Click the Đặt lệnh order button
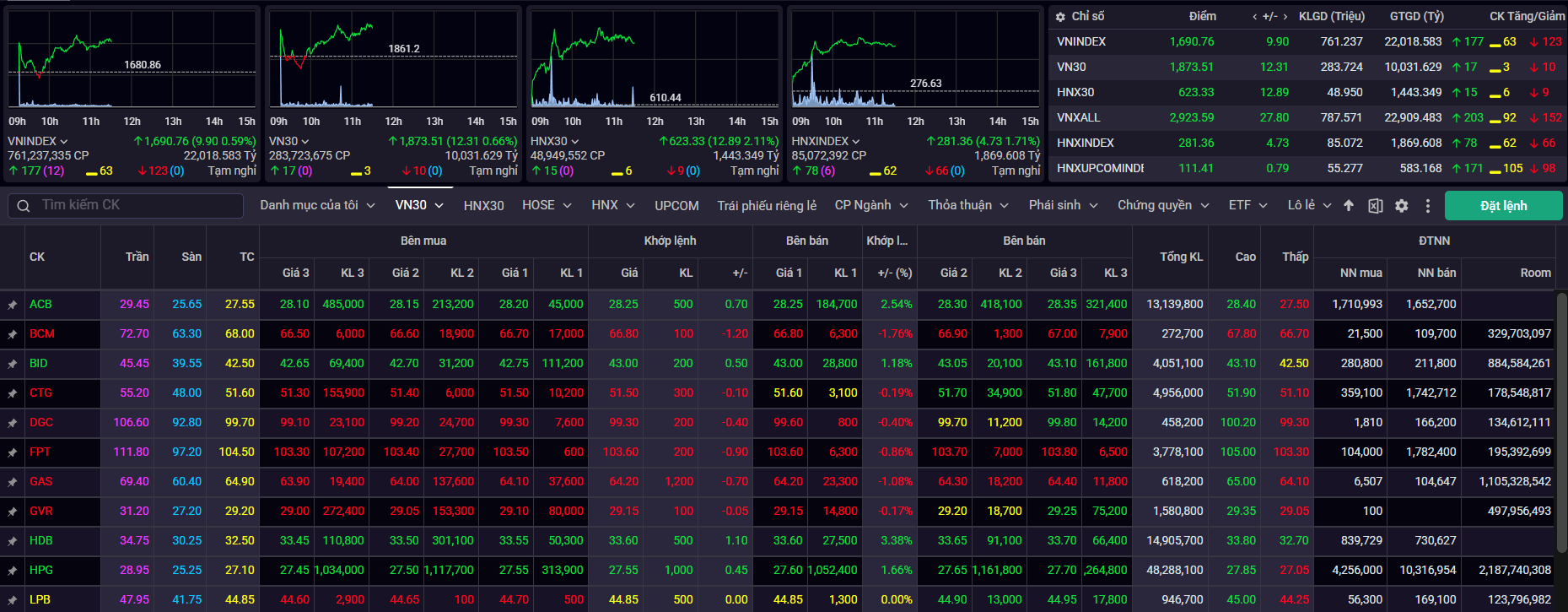Image resolution: width=1568 pixels, height=612 pixels. coord(1503,205)
